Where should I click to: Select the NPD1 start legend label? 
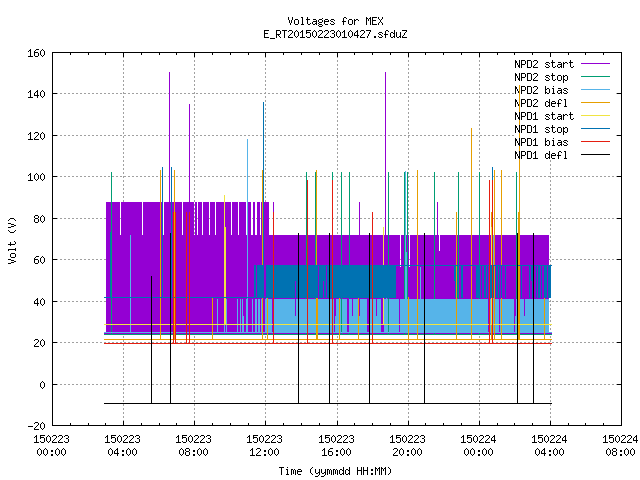click(544, 116)
